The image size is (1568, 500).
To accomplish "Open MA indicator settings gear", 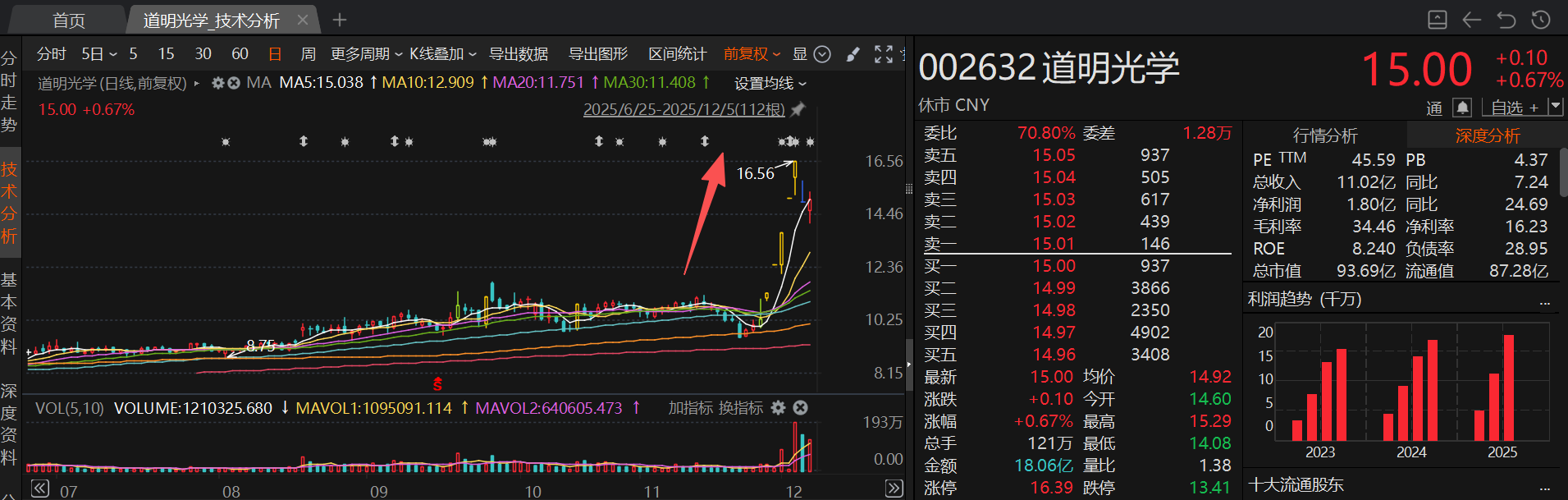I will tap(218, 83).
